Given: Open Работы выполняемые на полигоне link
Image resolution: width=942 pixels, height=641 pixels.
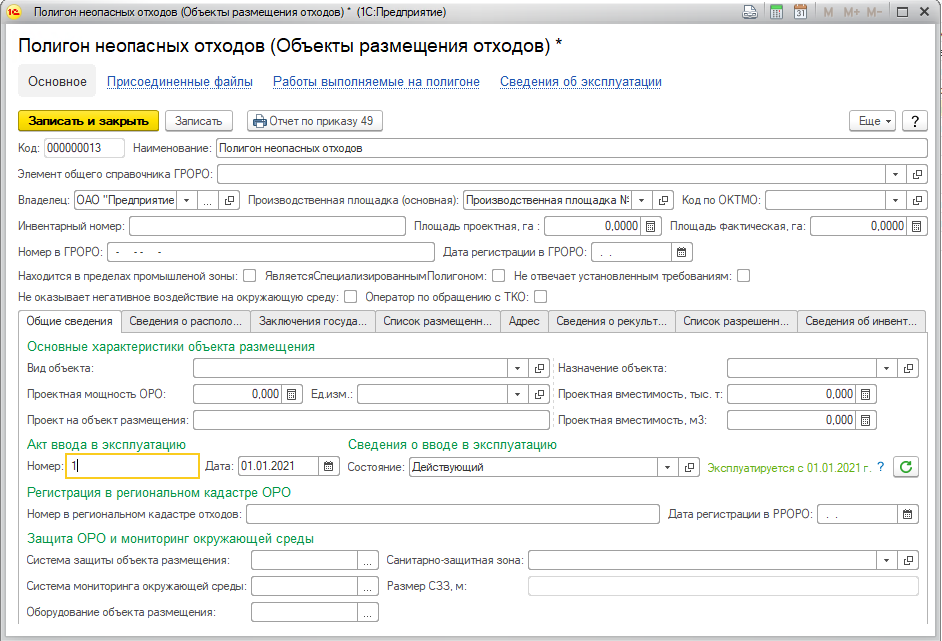Looking at the screenshot, I should 376,82.
